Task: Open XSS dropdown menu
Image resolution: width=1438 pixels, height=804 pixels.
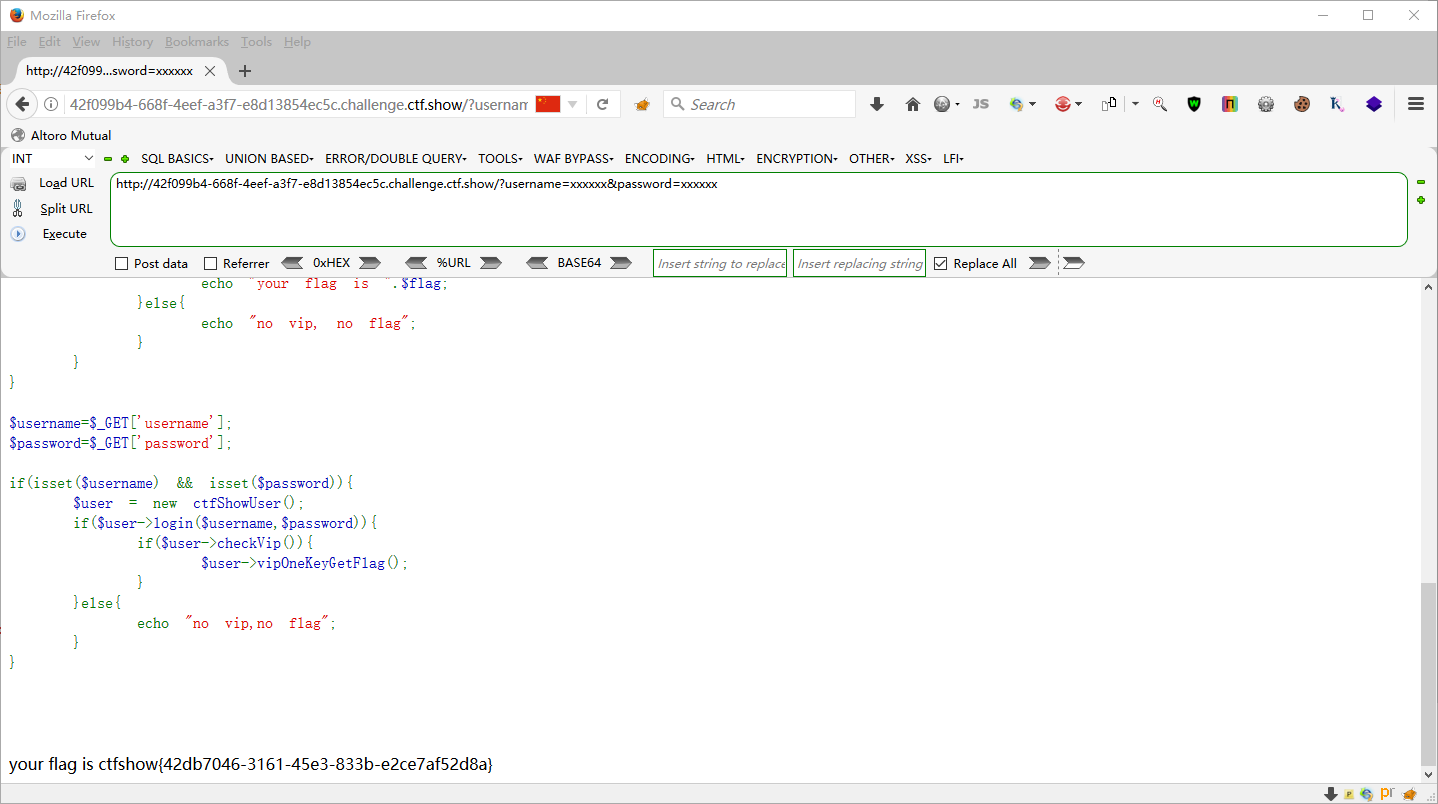Action: pos(919,159)
